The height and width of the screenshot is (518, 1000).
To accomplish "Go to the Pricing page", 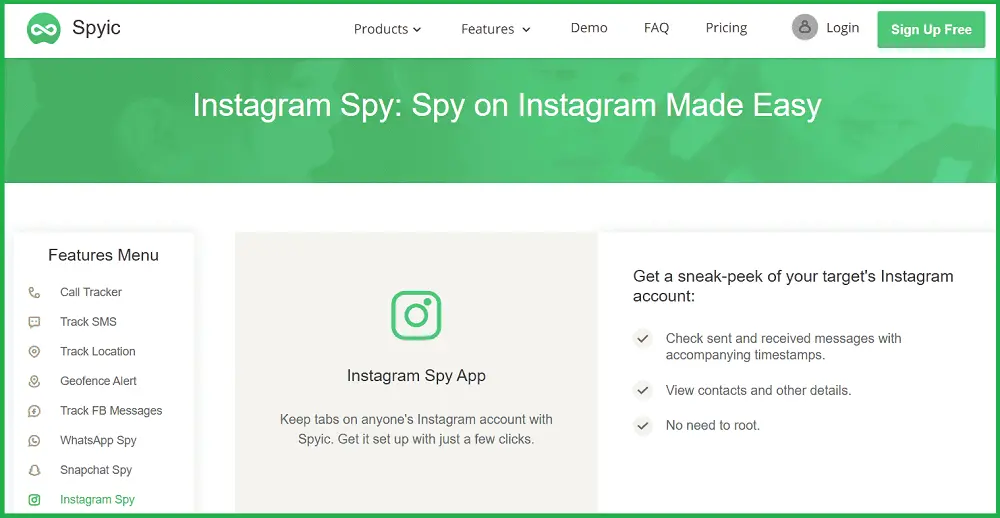I will pyautogui.click(x=726, y=28).
